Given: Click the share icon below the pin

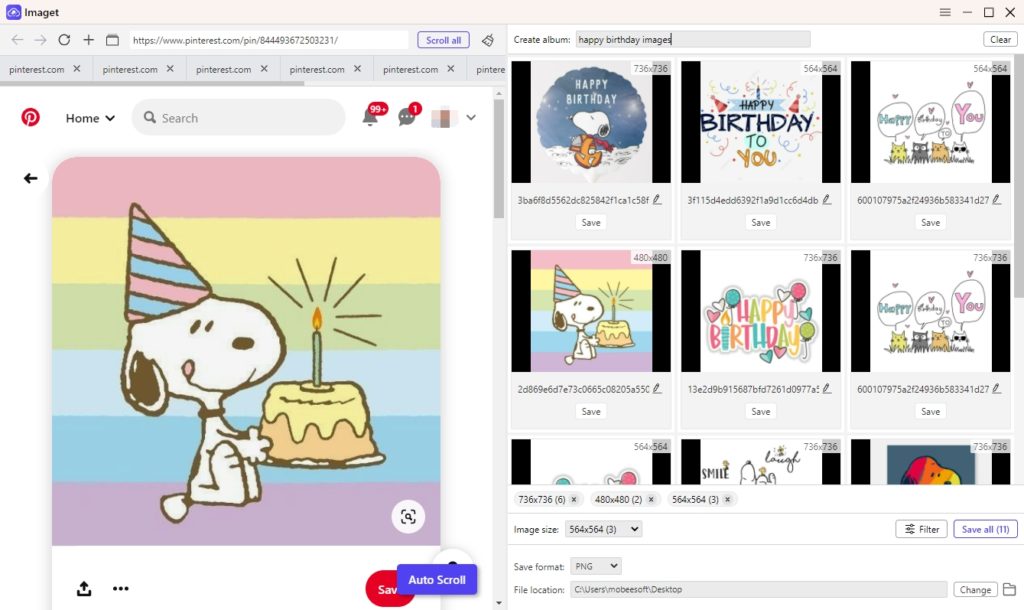Looking at the screenshot, I should (x=84, y=589).
